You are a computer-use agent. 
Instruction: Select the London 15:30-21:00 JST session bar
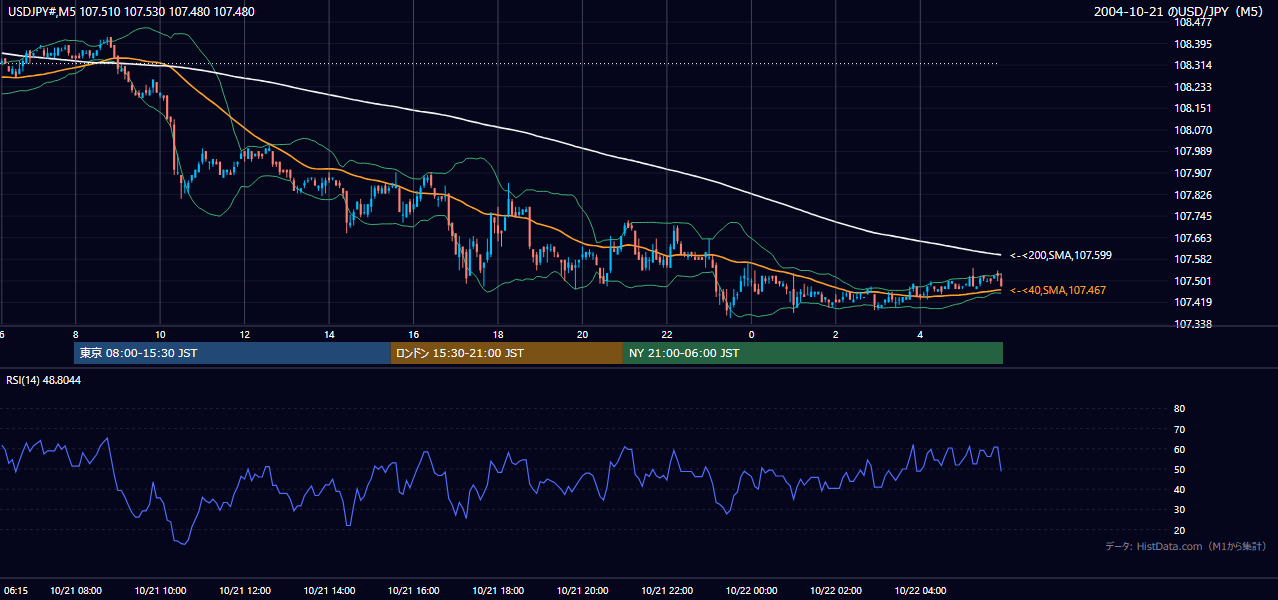506,353
